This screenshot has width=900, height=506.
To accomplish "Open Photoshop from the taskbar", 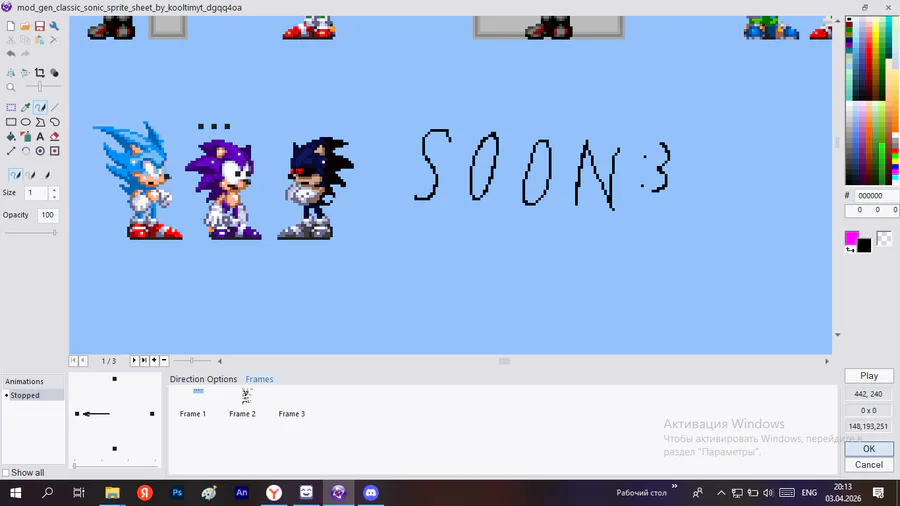I will click(x=177, y=492).
